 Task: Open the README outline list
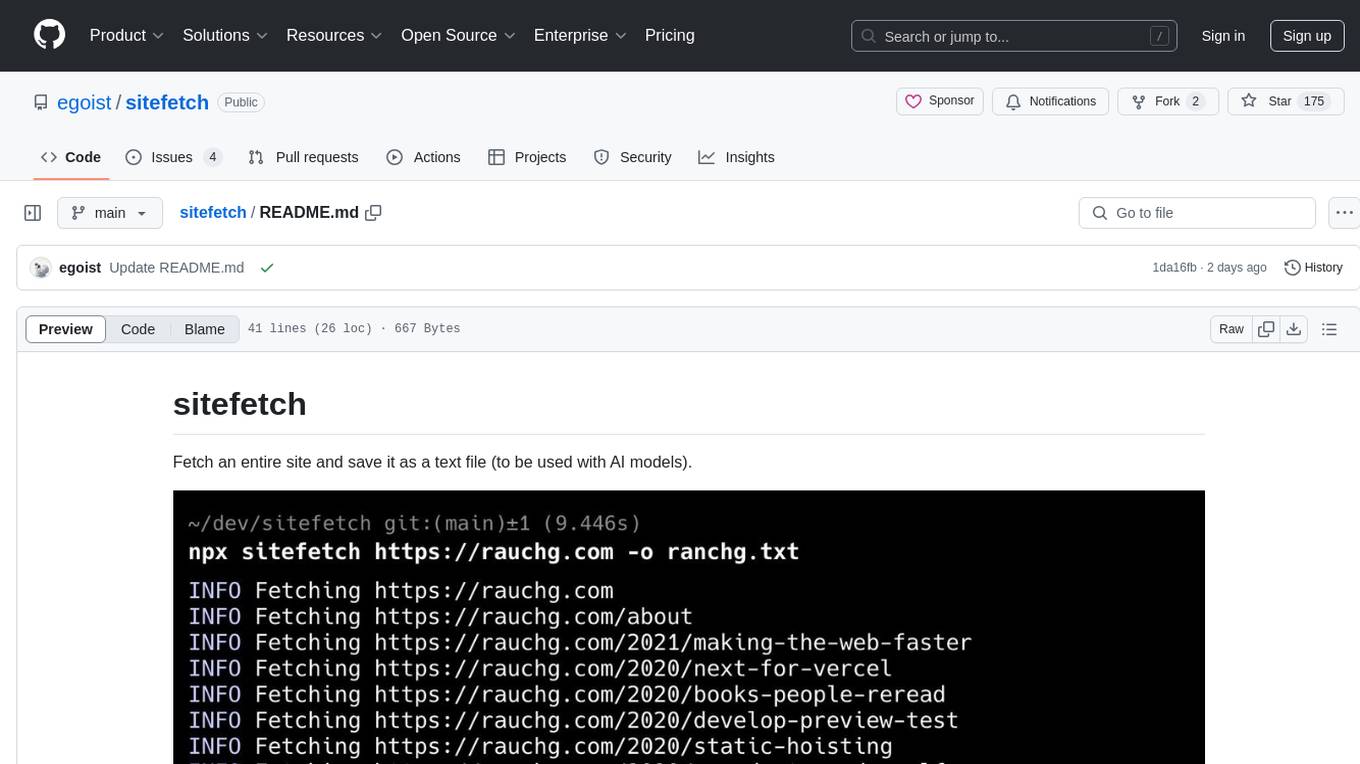(x=1329, y=329)
